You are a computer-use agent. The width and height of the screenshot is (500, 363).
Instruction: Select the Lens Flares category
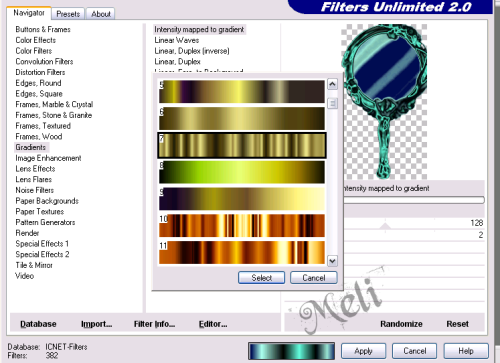coord(34,179)
